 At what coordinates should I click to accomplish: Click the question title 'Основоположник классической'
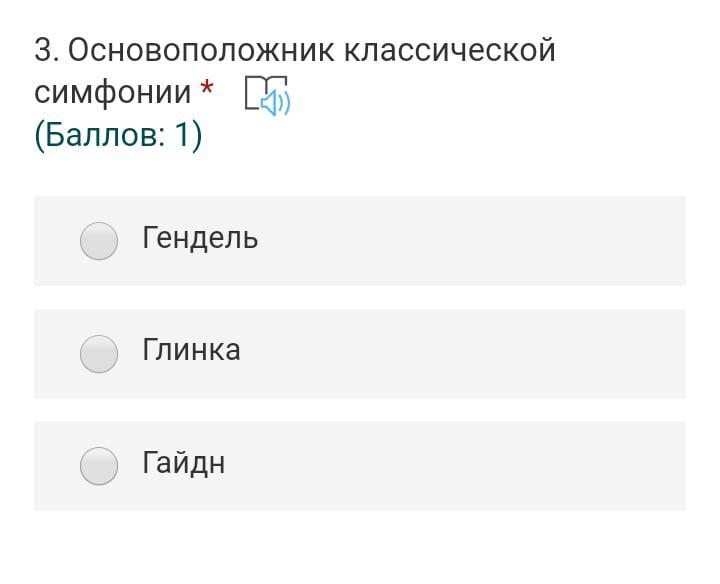310,50
